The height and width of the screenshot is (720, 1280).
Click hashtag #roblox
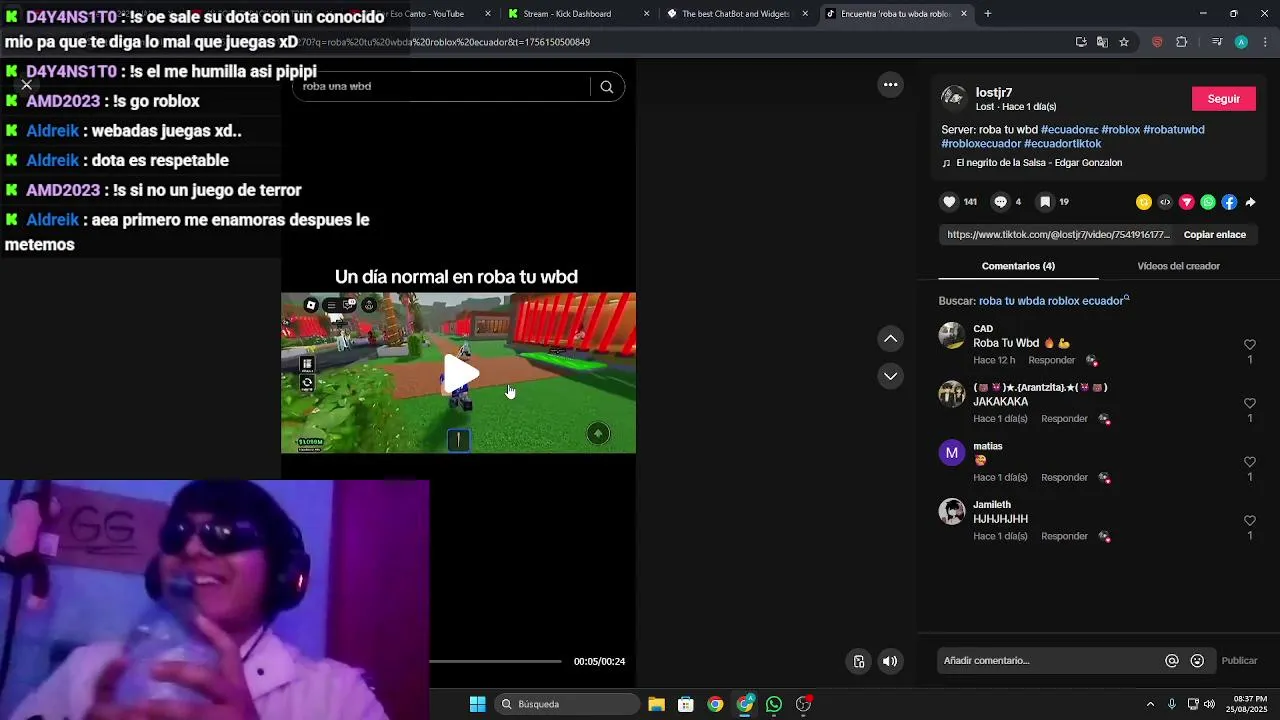point(1120,130)
